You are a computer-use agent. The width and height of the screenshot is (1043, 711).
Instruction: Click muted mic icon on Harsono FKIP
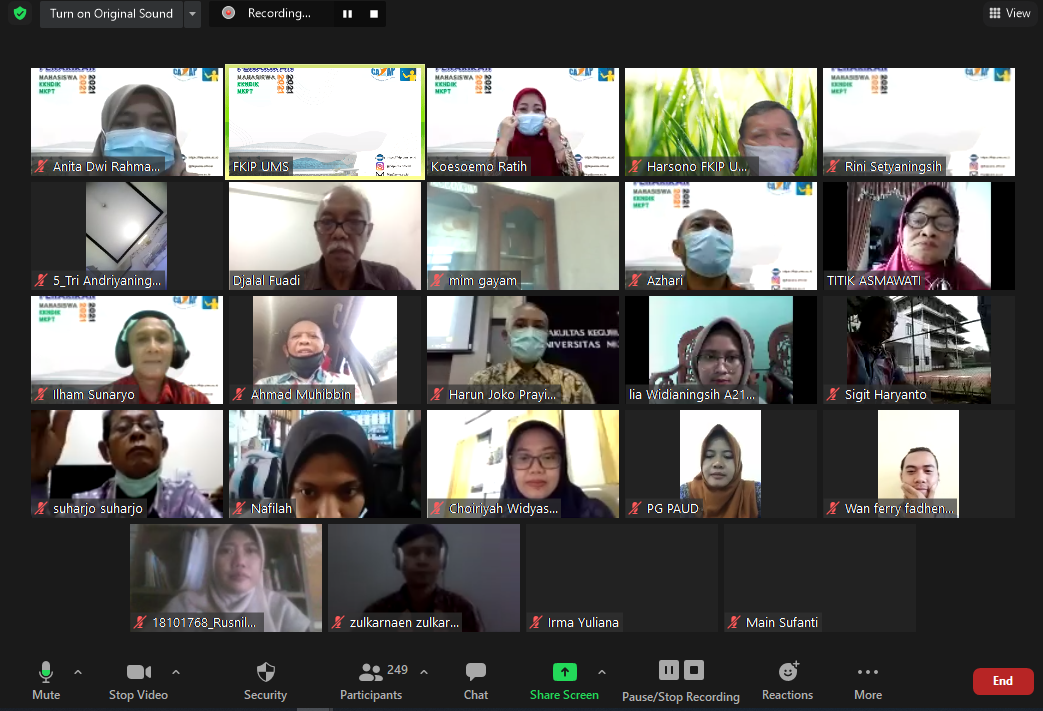pos(635,166)
